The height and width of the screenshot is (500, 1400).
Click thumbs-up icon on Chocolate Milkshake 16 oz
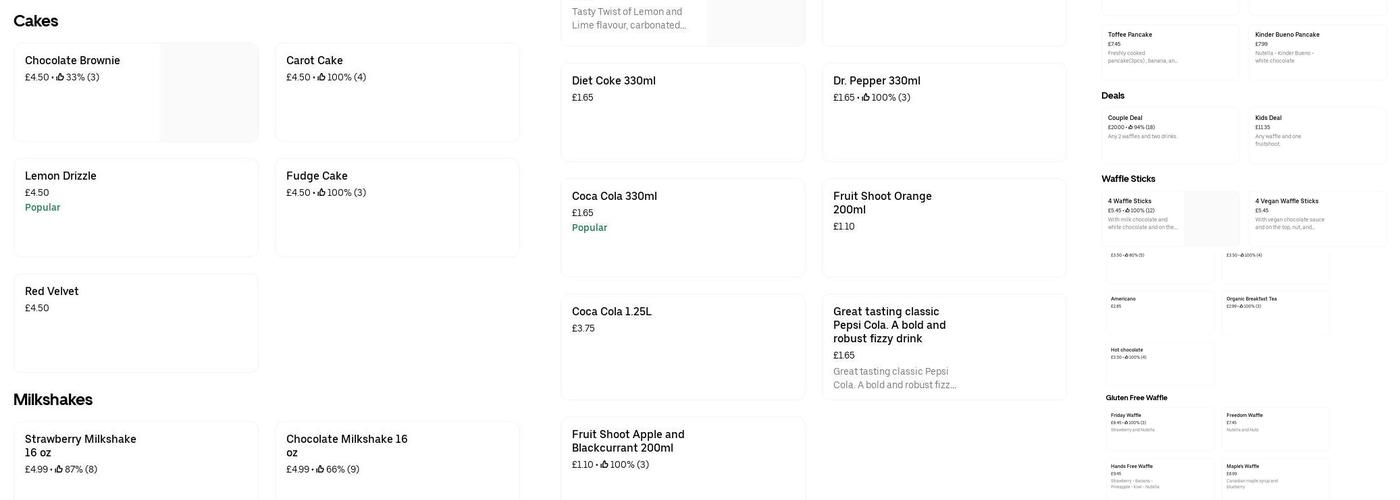pos(320,469)
